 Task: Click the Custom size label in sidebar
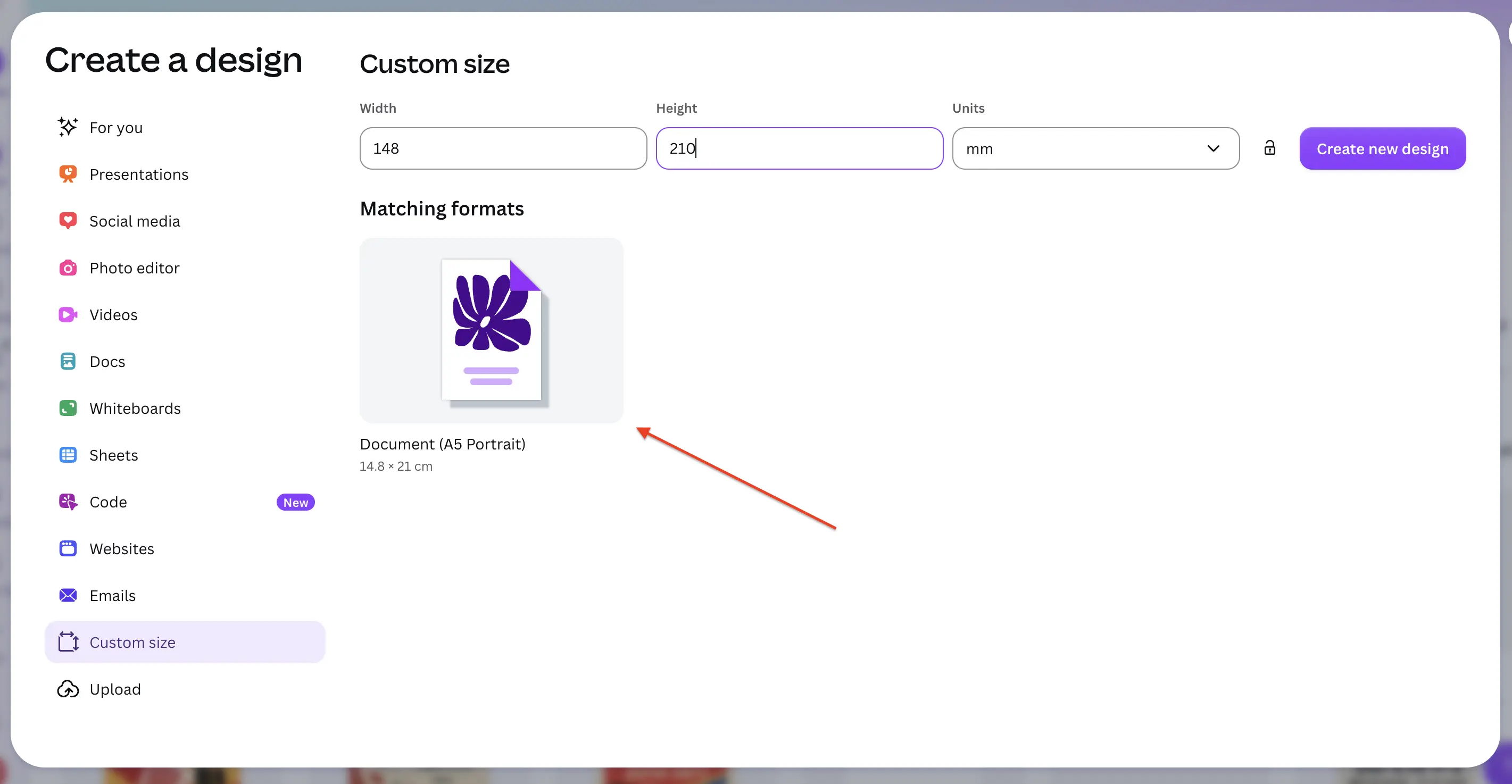tap(132, 643)
